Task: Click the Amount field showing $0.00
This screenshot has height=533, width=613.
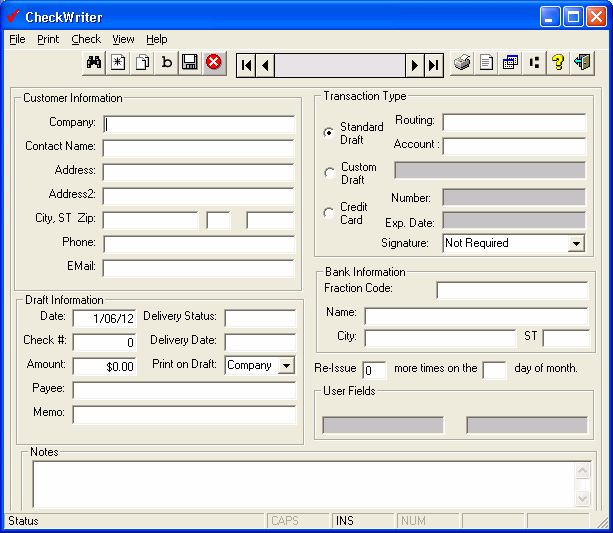Action: 104,366
